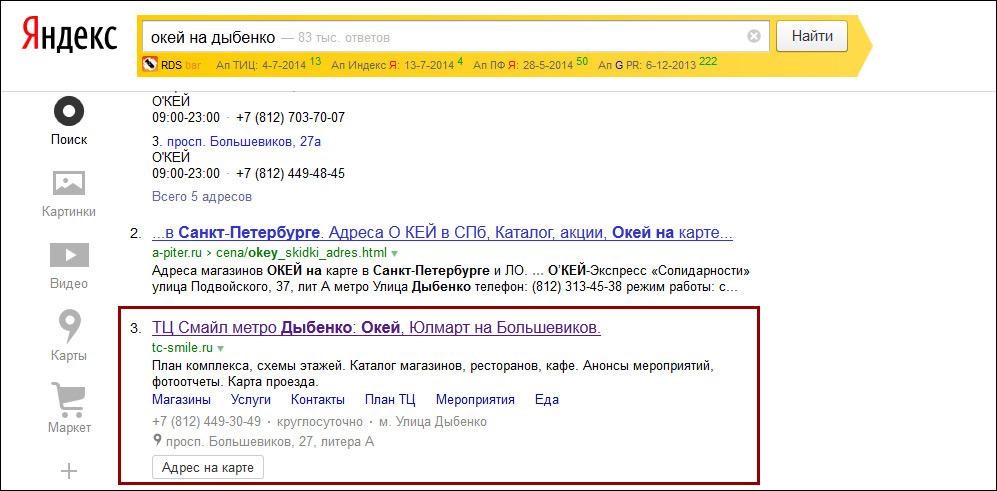Open the Магазины sitelink
Viewport: 997px width, 491px height.
pos(181,400)
